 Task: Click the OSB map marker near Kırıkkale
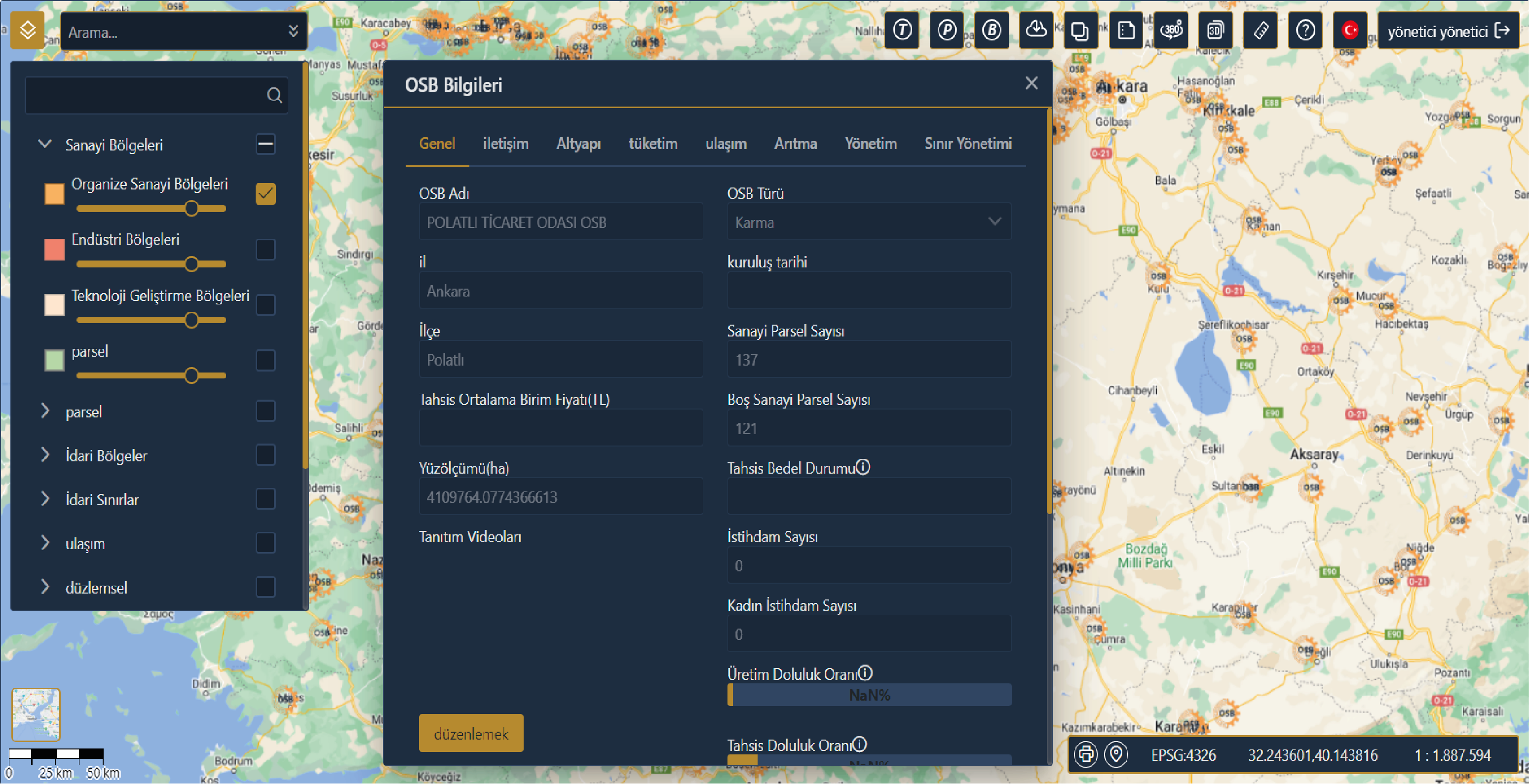coord(1225,128)
